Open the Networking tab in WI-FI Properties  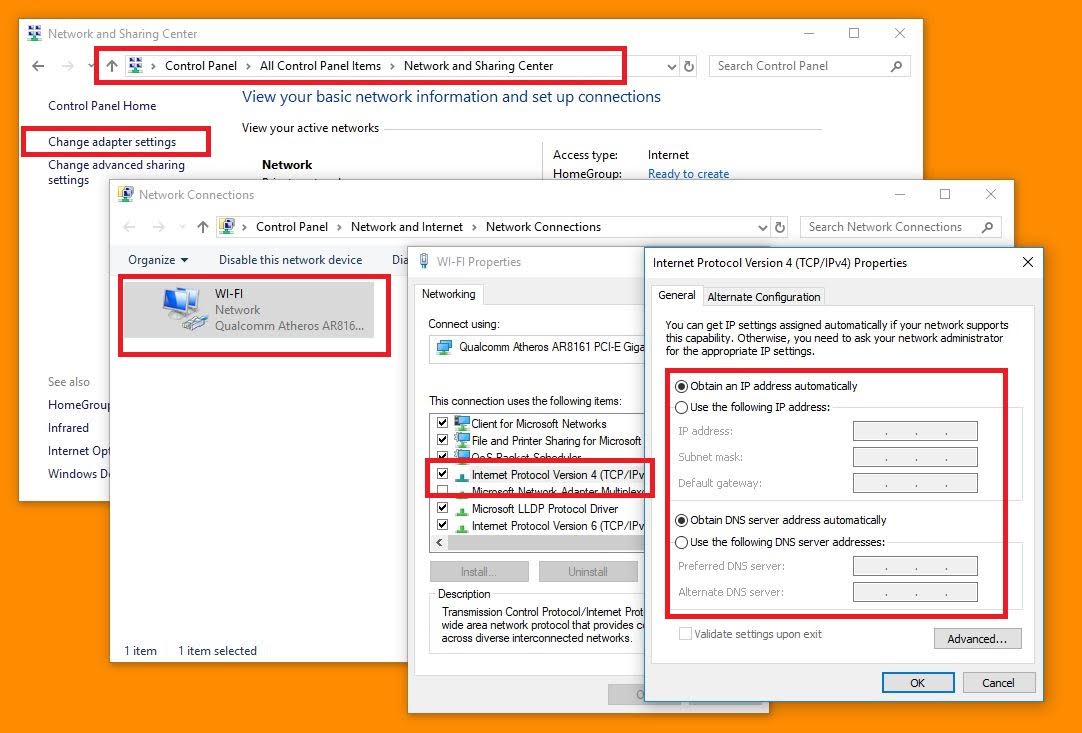click(449, 294)
